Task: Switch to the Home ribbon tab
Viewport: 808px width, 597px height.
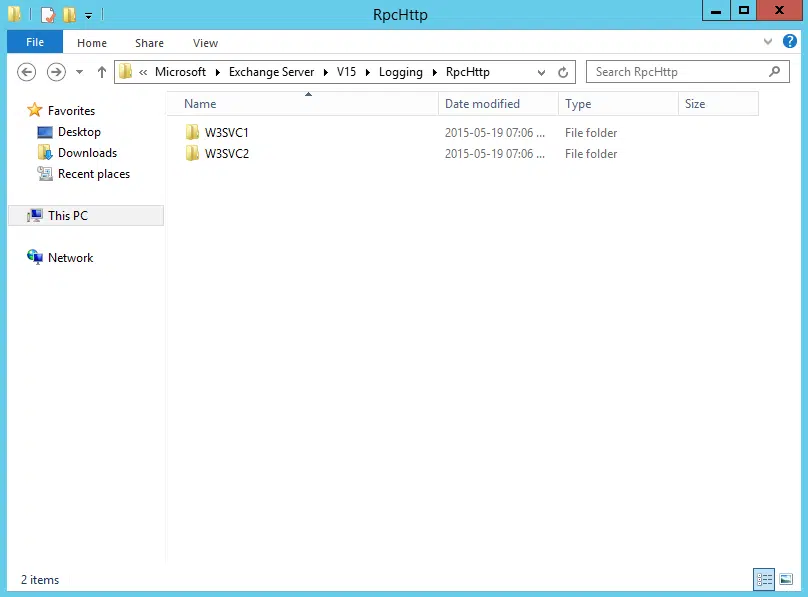Action: click(92, 43)
